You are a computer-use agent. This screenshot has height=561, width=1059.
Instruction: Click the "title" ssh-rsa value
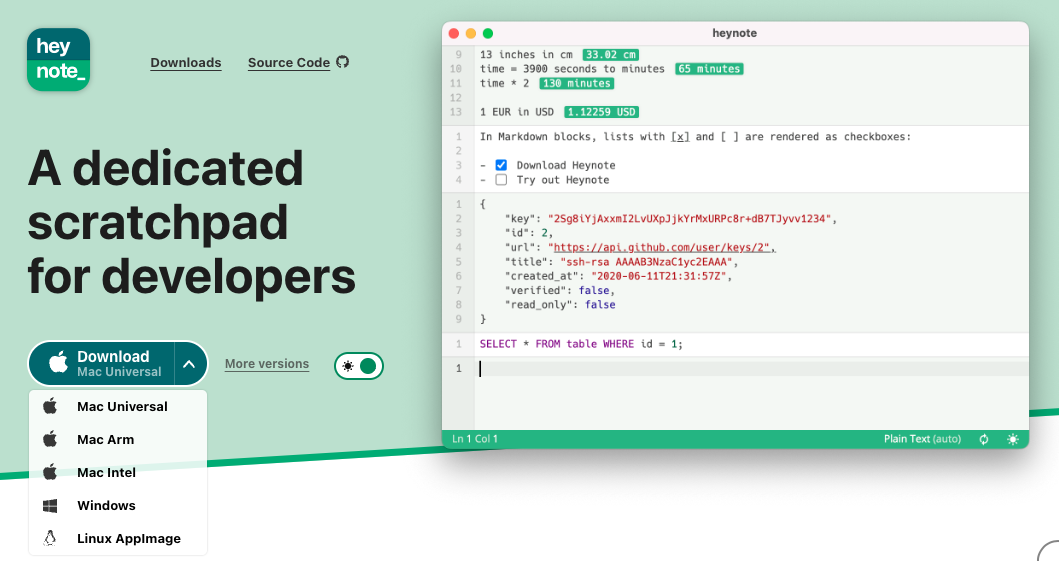[646, 262]
